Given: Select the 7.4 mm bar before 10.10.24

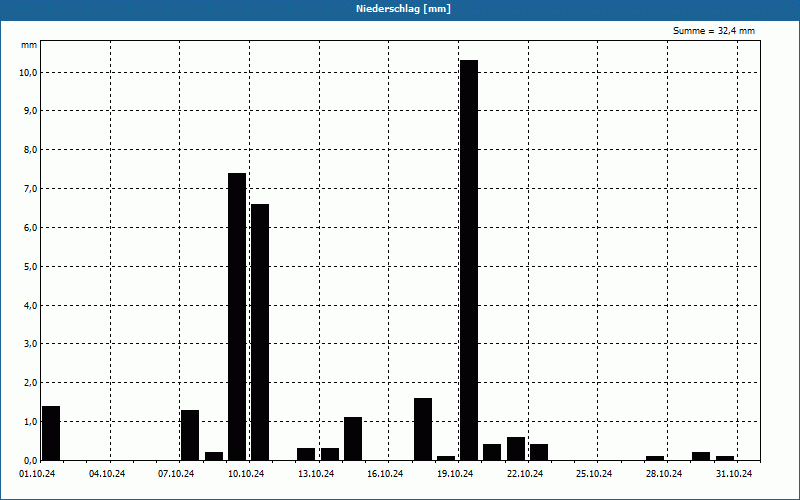Looking at the screenshot, I should click(x=237, y=316).
